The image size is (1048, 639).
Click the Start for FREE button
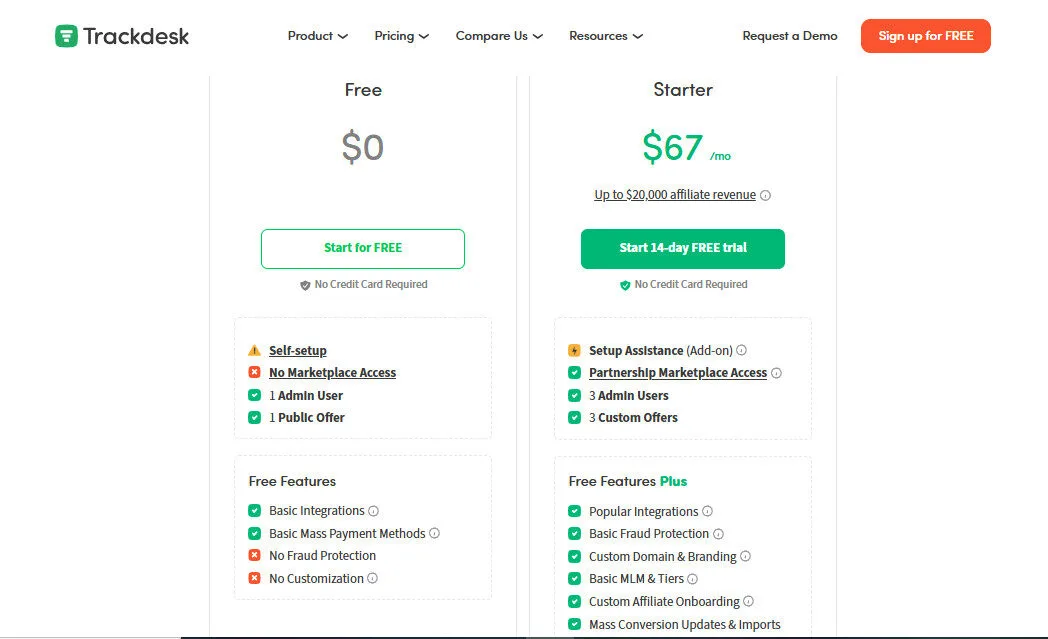(363, 248)
